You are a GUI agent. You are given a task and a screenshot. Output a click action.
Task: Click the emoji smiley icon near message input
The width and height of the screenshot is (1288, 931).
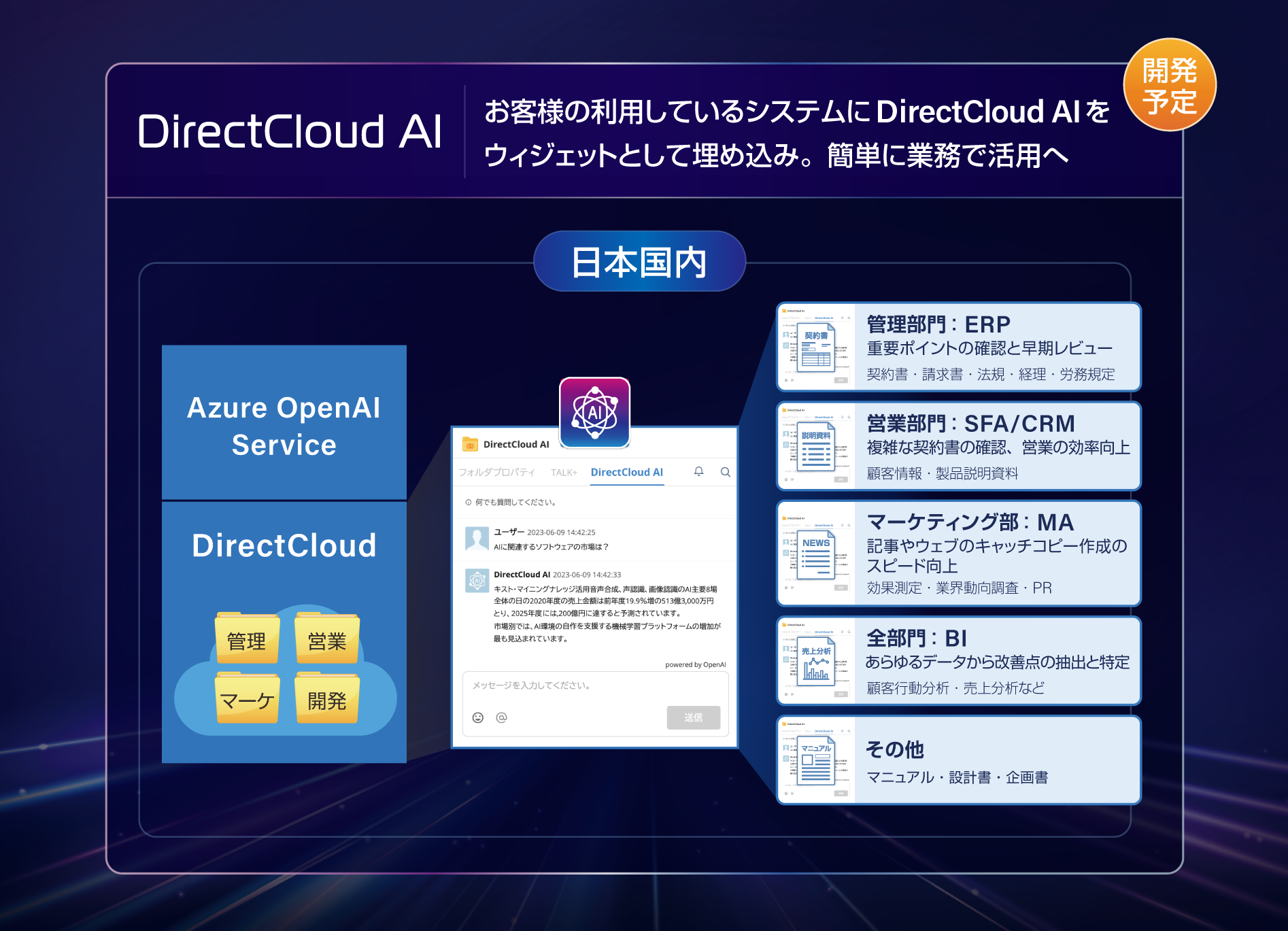click(x=478, y=717)
